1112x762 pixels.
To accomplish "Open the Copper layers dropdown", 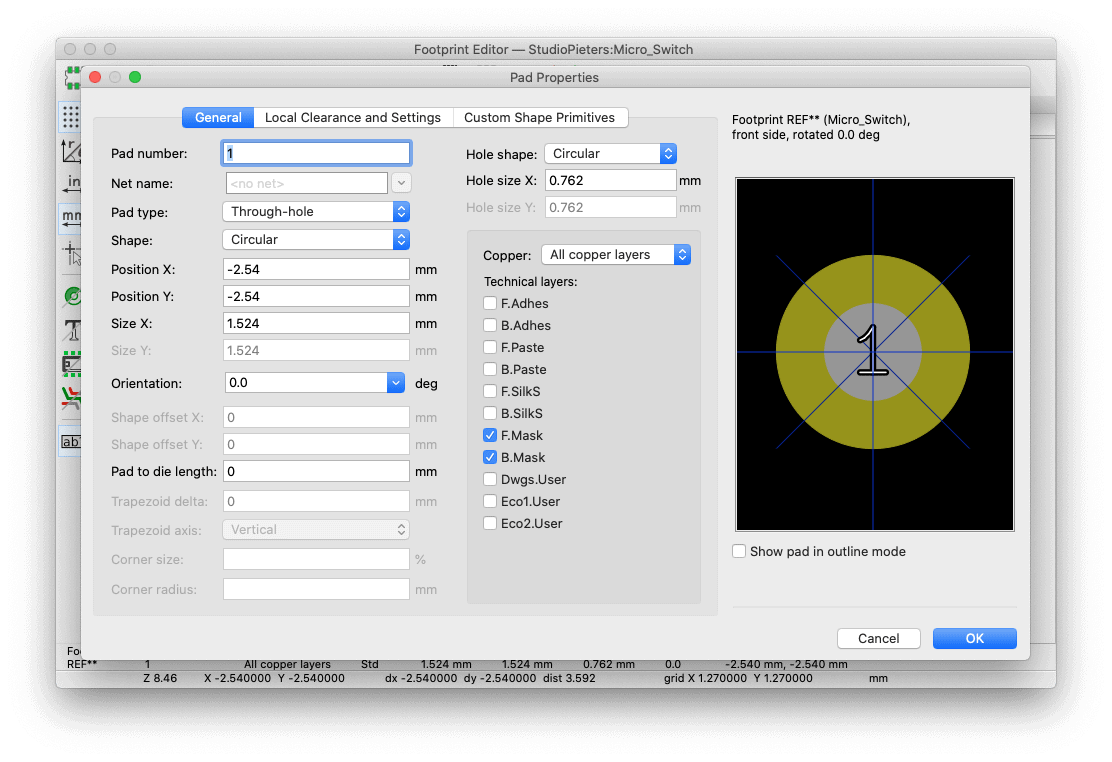I will [616, 255].
